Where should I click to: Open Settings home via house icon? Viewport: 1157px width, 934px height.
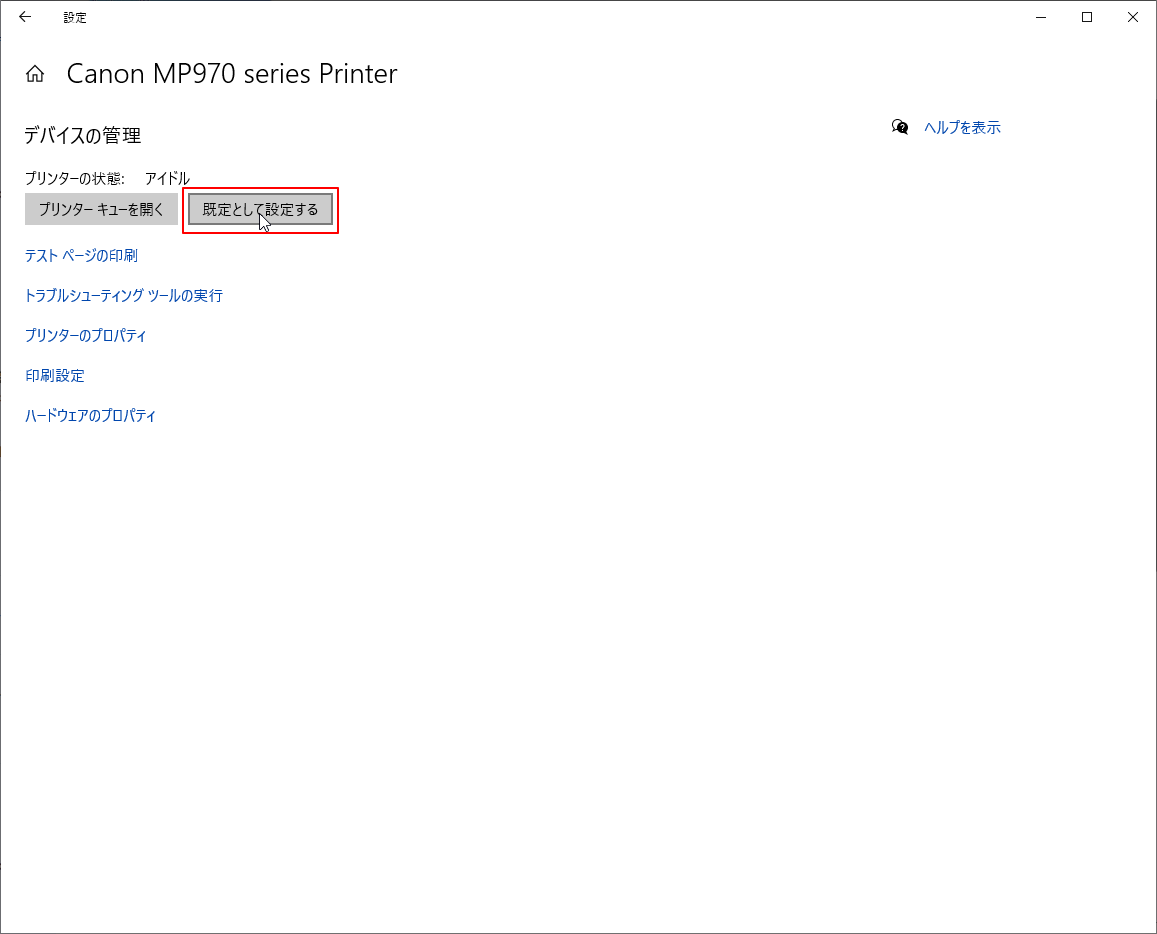click(35, 74)
